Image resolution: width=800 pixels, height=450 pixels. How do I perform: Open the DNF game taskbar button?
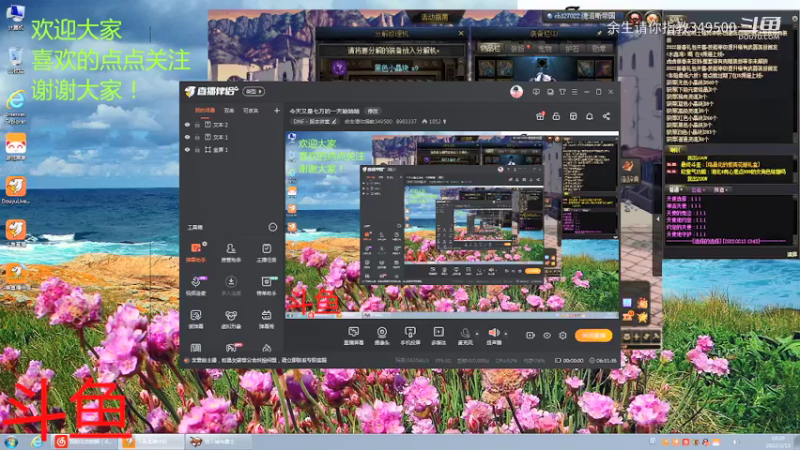217,441
